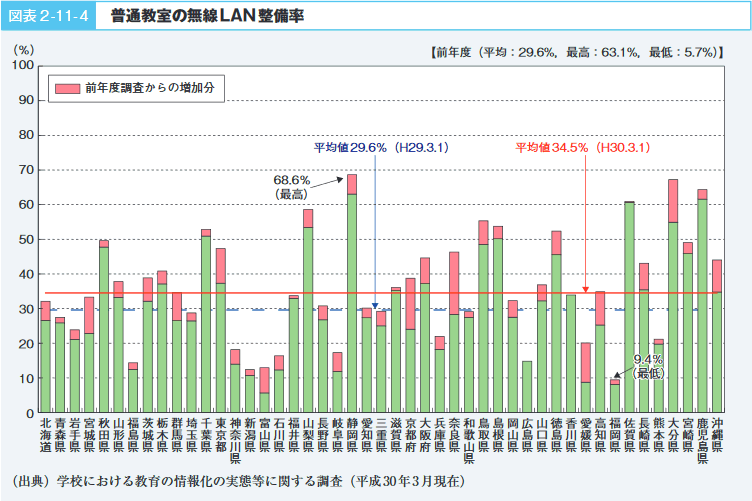Click the 長野県 axis label

323,435
